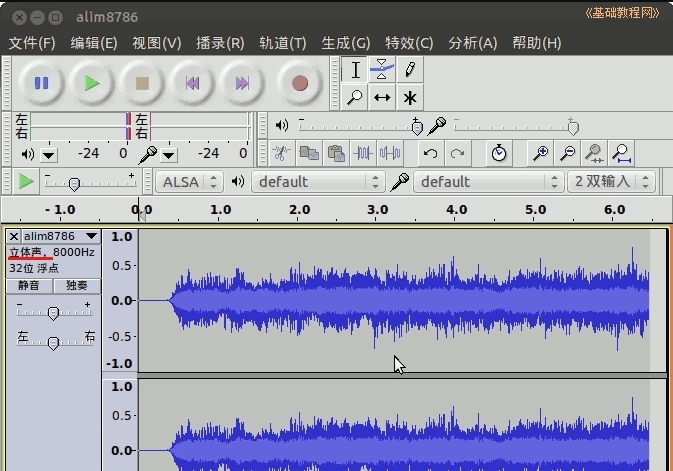Click the Record button
The image size is (673, 471).
click(x=299, y=83)
